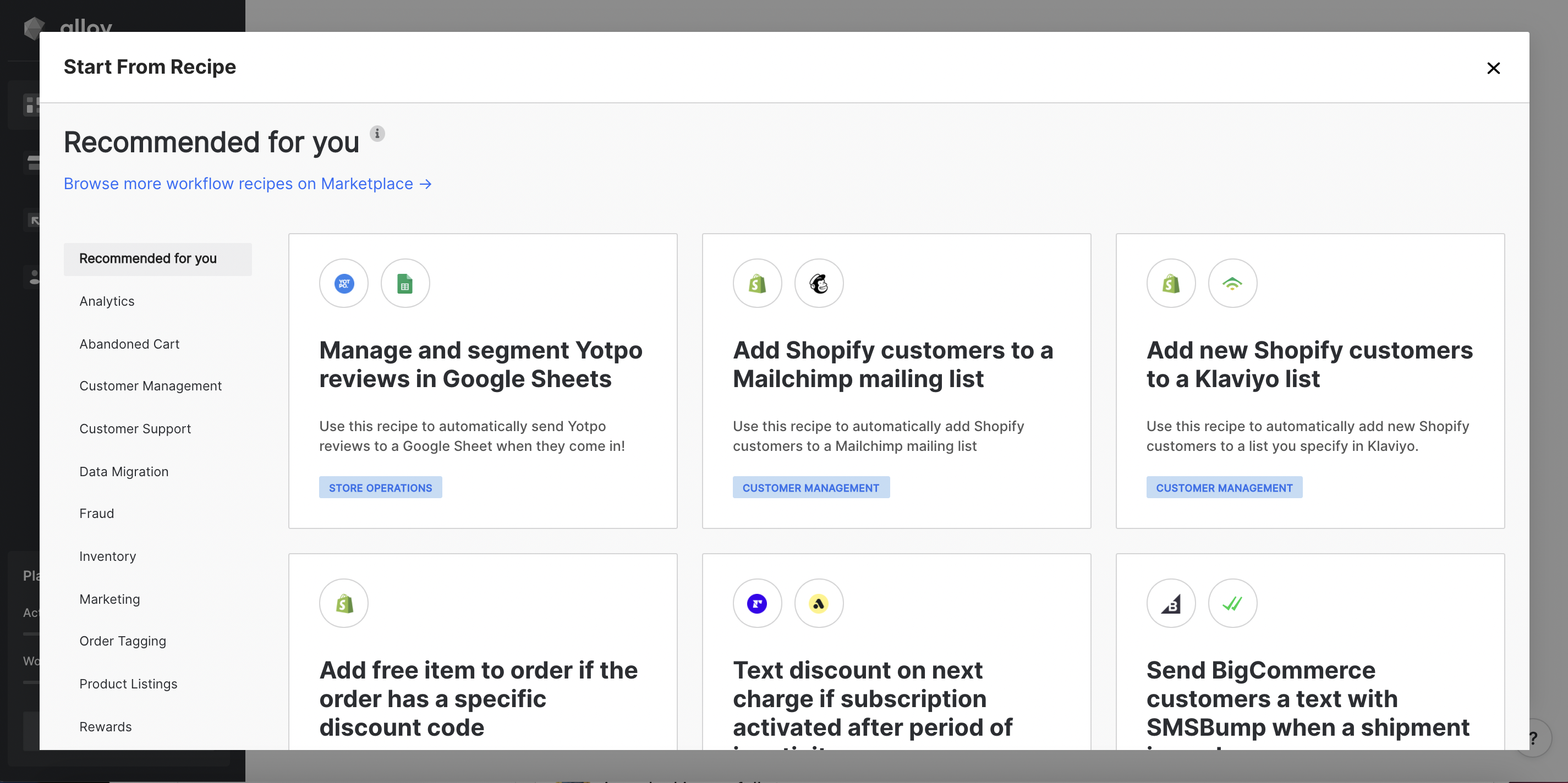1568x783 pixels.
Task: Click the Mailchimp card's CUSTOMER MANAGEMENT tag
Action: click(x=810, y=488)
